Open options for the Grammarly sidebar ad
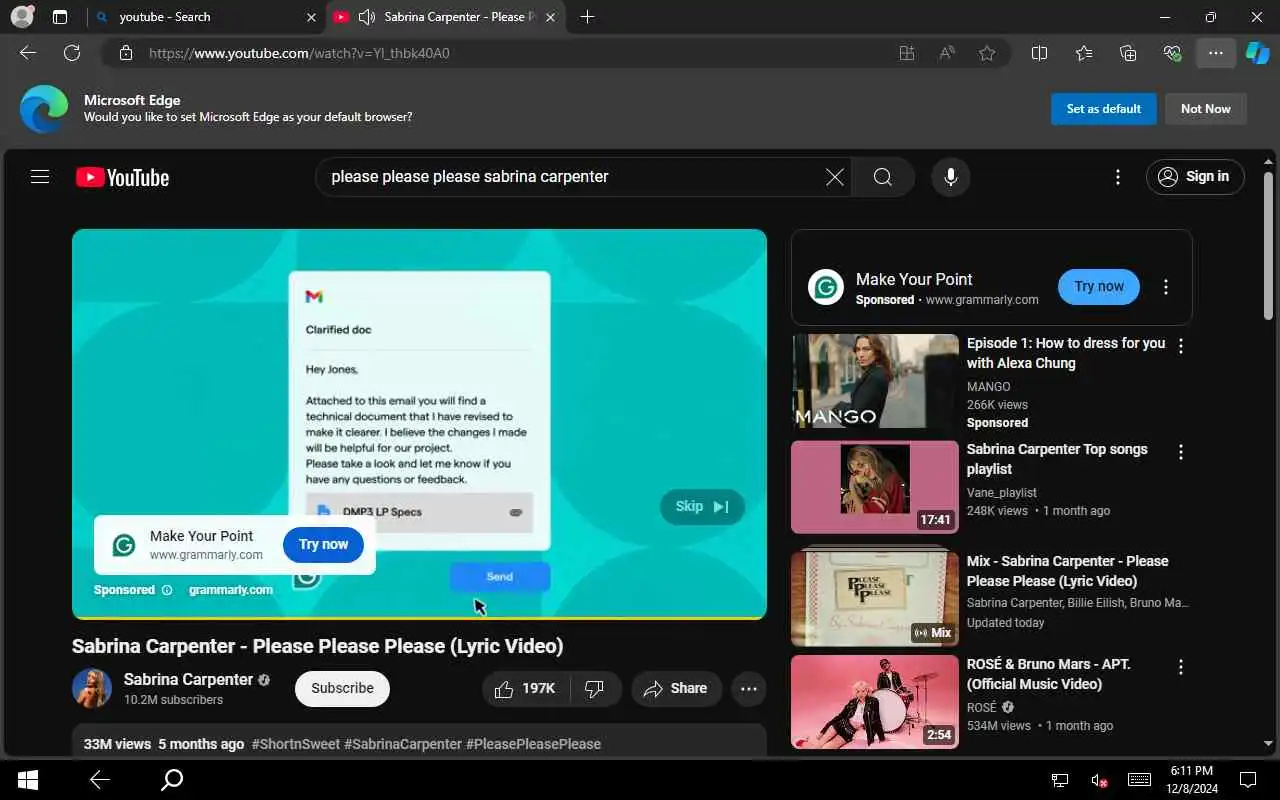The image size is (1280, 800). click(x=1165, y=287)
